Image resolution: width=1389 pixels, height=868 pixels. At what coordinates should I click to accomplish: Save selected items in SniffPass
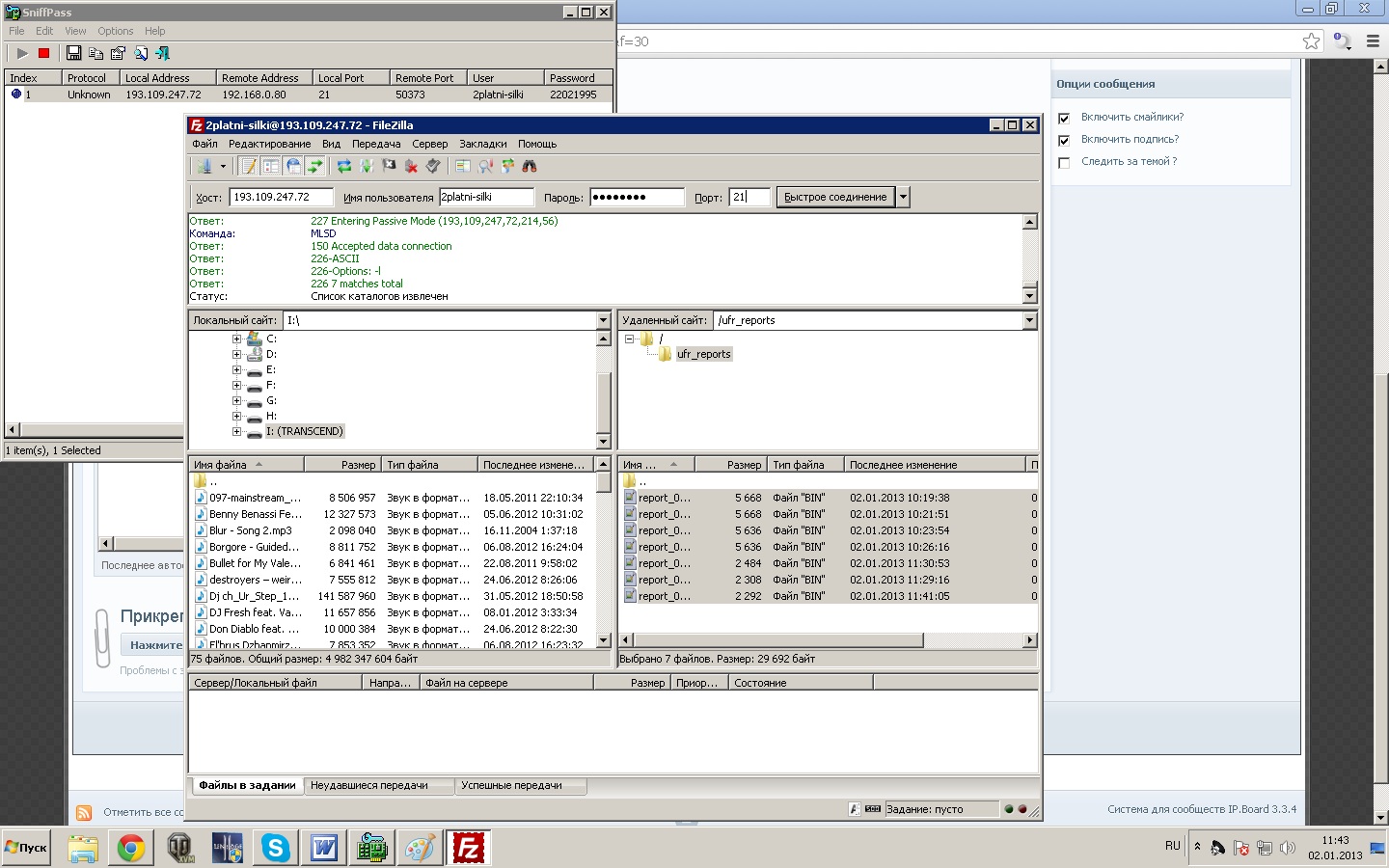[73, 53]
